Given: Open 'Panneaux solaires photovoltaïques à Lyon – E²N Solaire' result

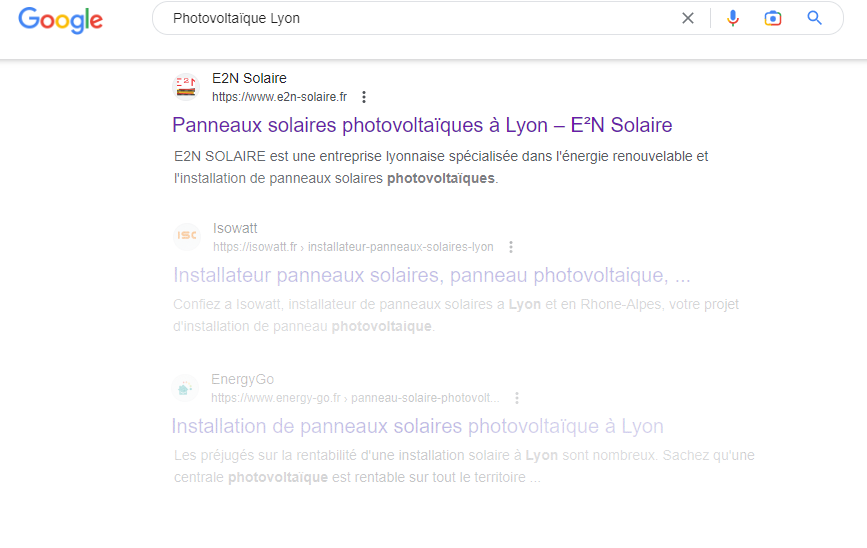Looking at the screenshot, I should point(422,125).
